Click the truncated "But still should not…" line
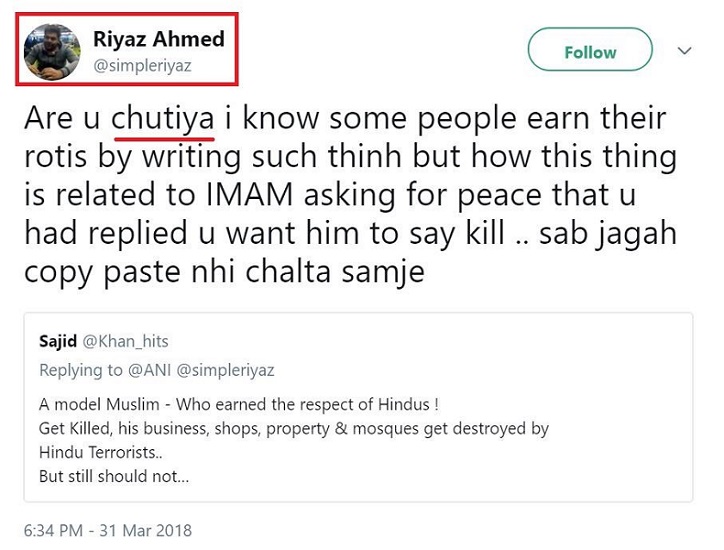 114,476
